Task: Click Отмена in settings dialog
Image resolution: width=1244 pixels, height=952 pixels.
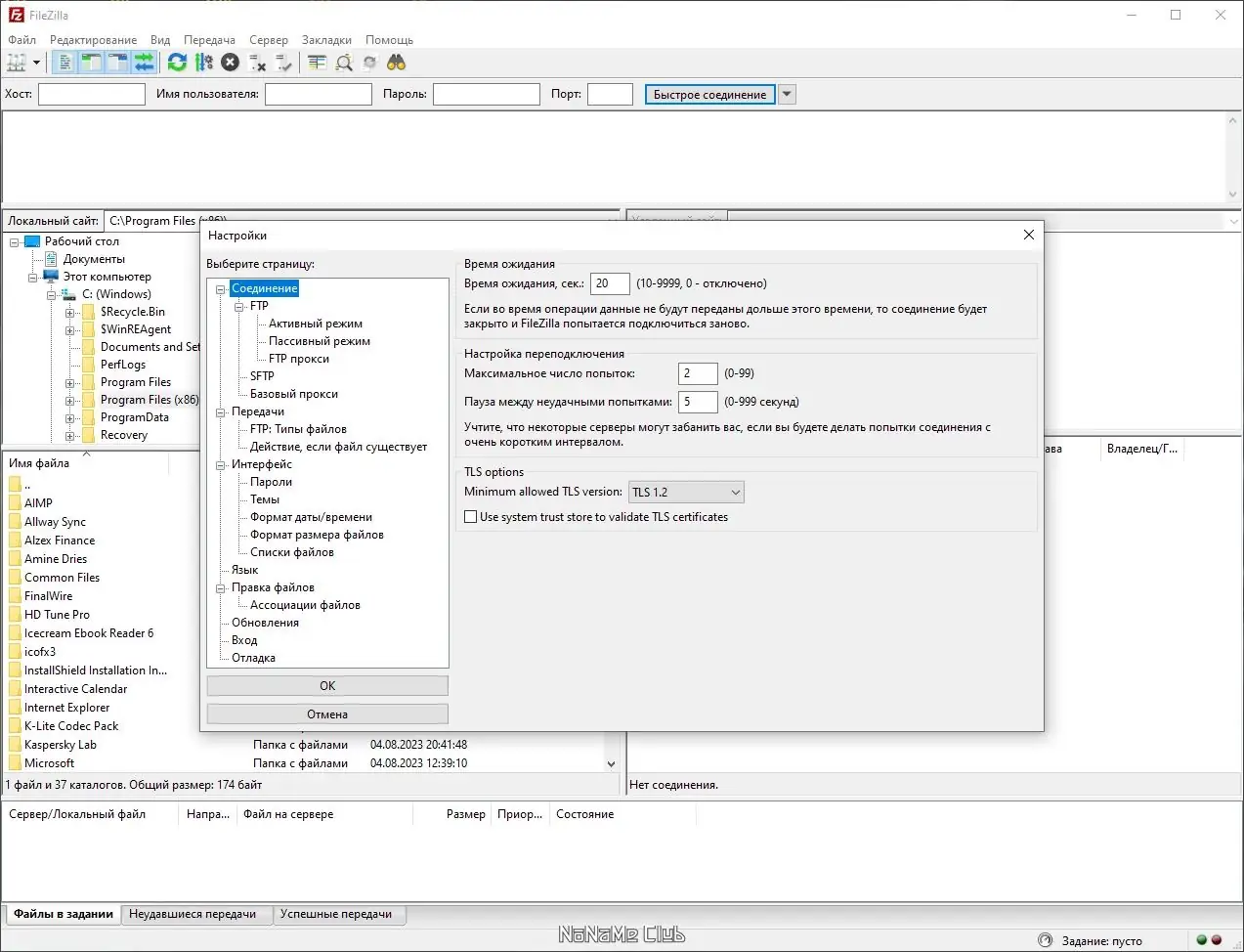Action: coord(327,714)
